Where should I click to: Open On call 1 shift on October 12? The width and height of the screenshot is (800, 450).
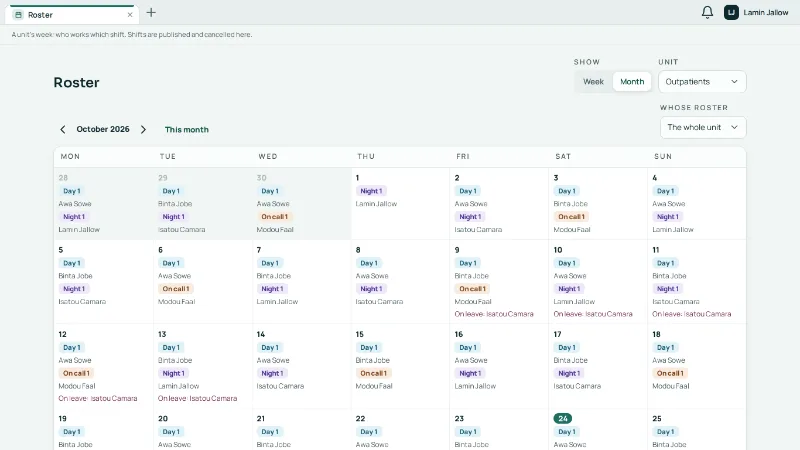pos(76,373)
